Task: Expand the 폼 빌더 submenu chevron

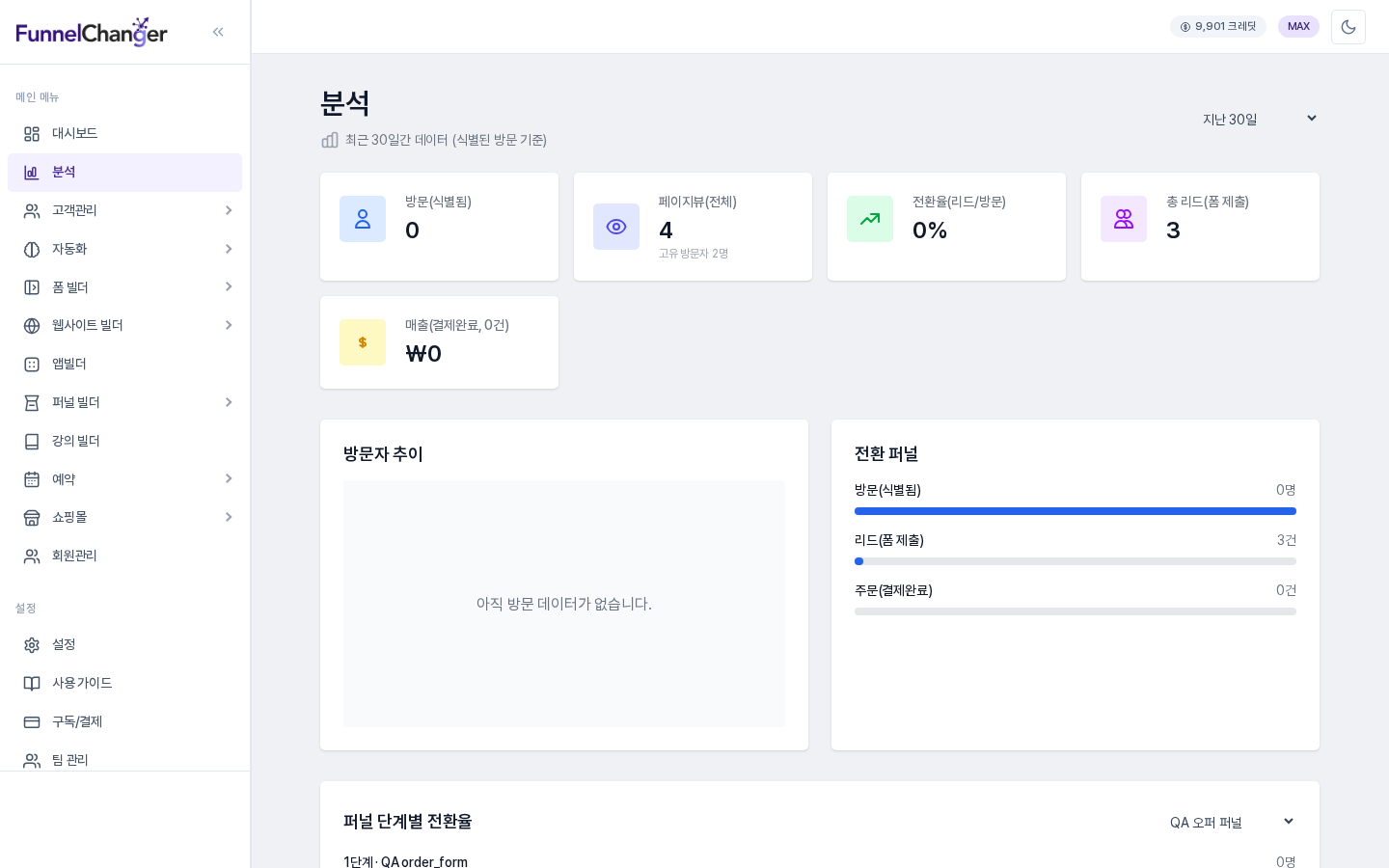Action: tap(229, 286)
